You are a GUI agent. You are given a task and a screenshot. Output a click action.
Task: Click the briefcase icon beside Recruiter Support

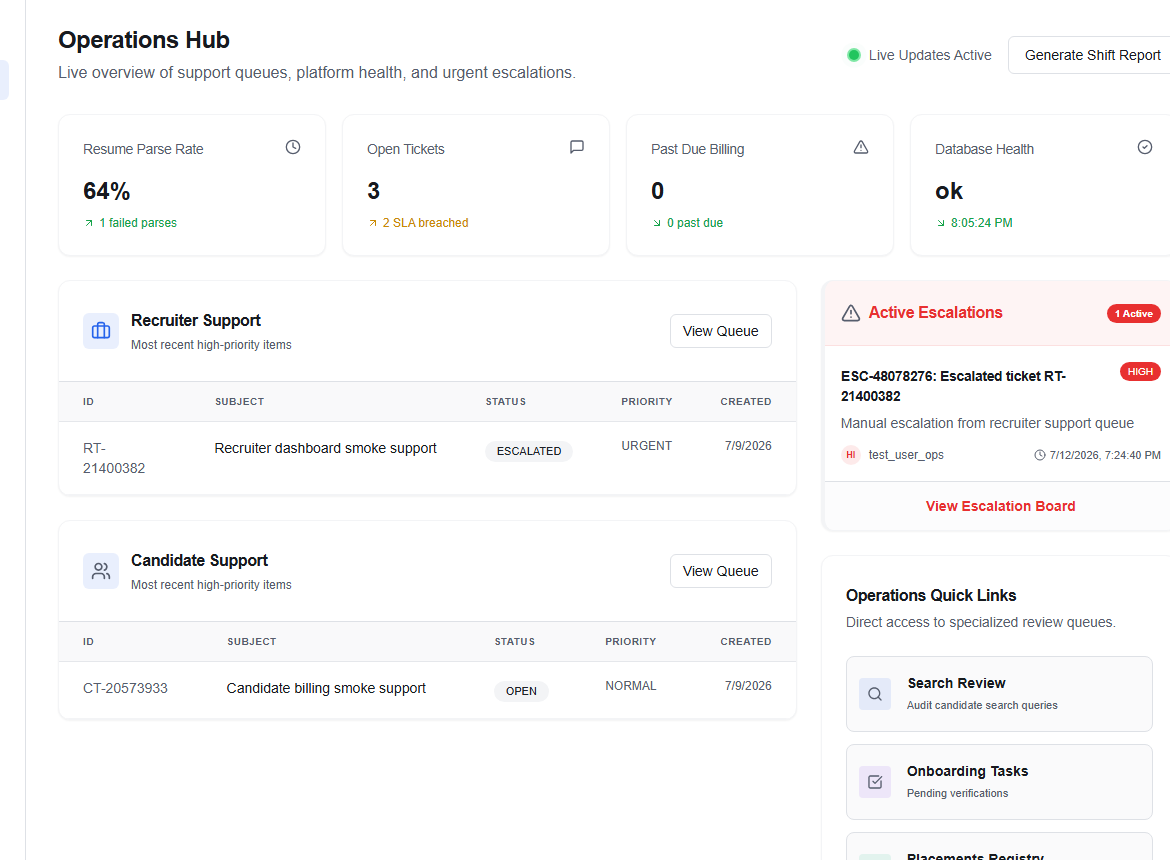point(101,331)
